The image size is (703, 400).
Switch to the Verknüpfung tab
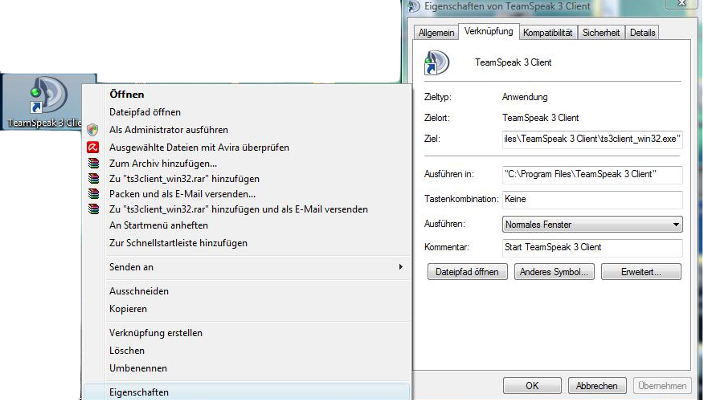click(489, 31)
